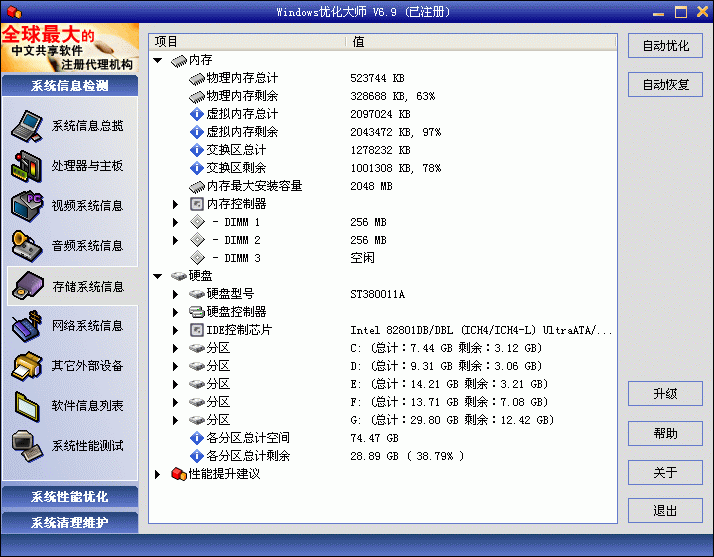Click the IDE控制芯片 chip icon
This screenshot has height=557, width=714.
coord(197,330)
